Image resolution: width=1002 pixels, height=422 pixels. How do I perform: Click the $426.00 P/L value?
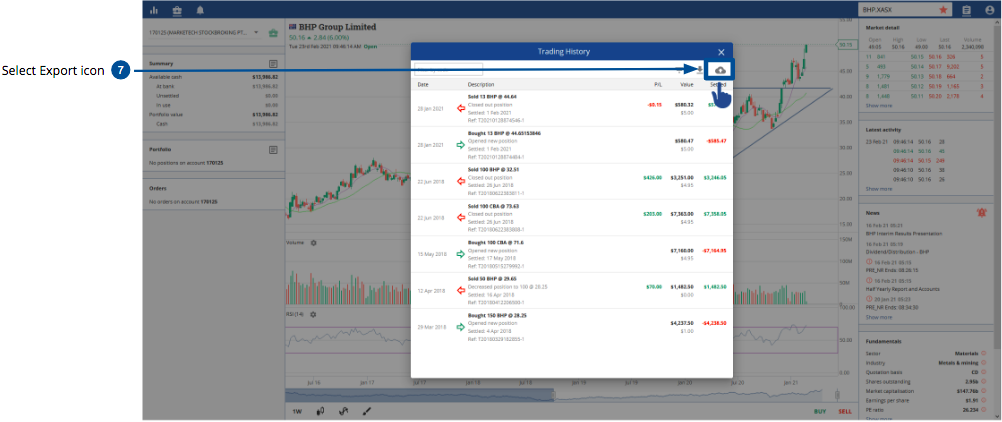point(652,178)
